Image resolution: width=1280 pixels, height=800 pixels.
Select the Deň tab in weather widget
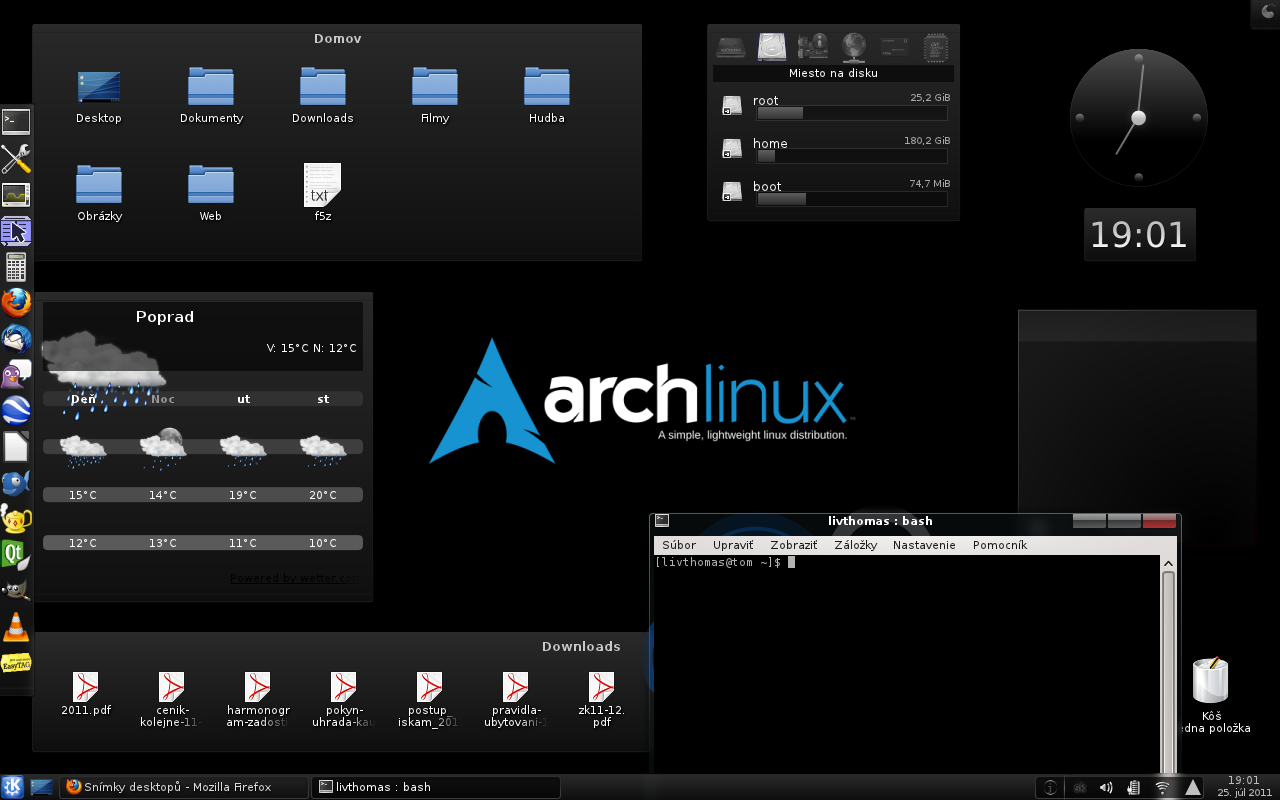pos(83,399)
